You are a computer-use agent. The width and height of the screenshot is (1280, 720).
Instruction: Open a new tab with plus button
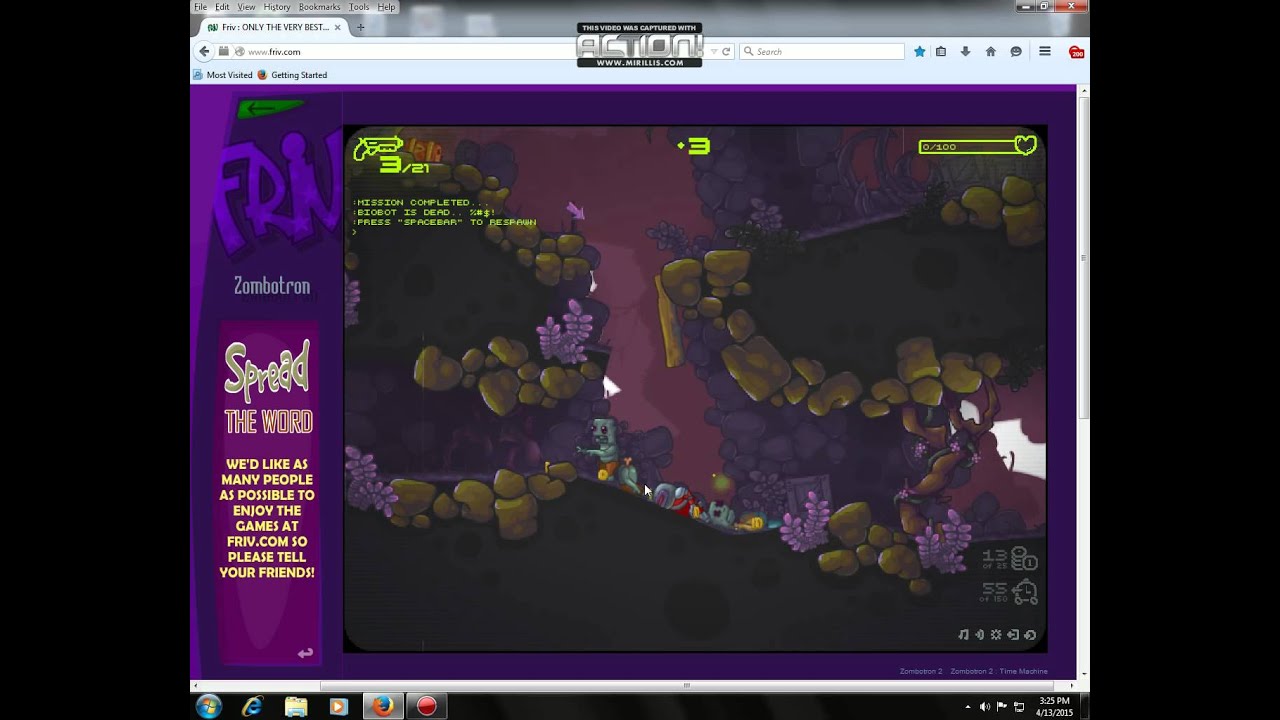(x=361, y=27)
